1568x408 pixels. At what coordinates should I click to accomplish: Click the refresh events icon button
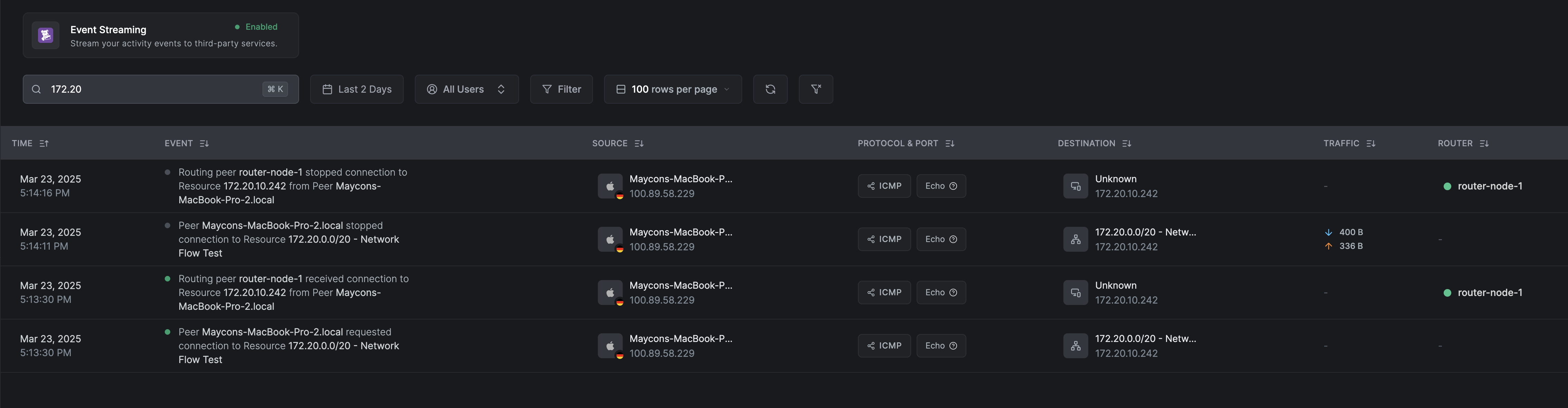(x=770, y=89)
